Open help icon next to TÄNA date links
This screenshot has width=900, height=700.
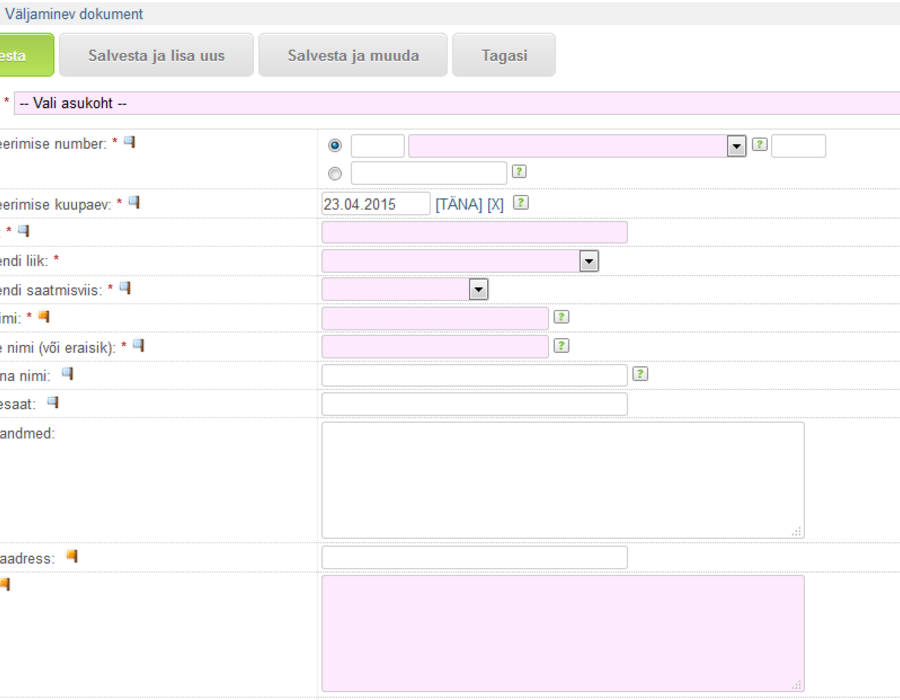521,202
